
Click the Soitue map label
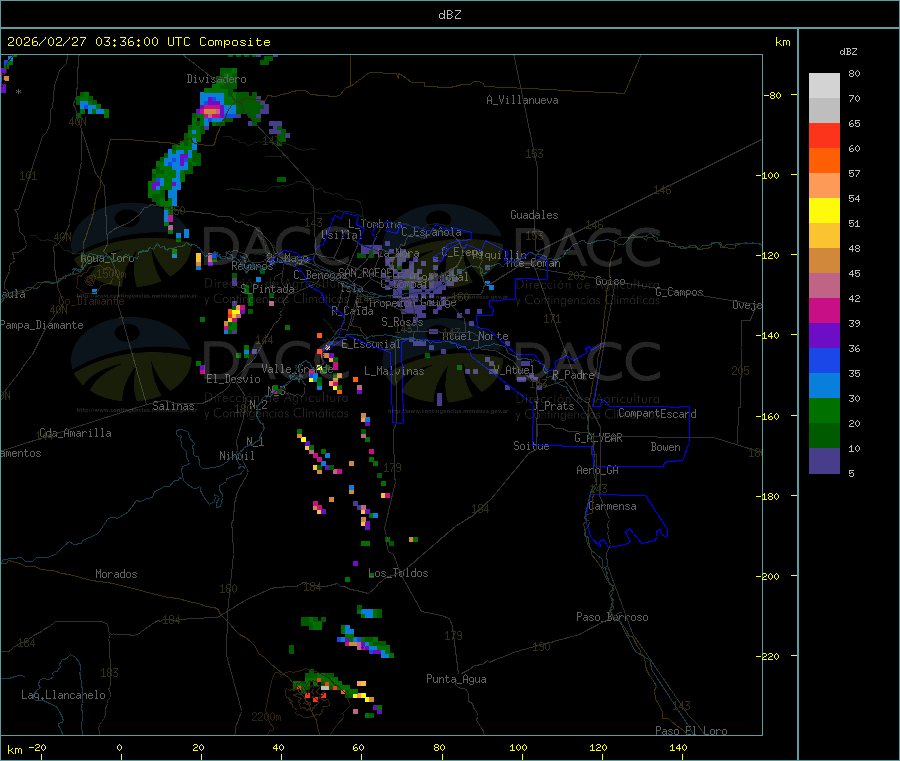[531, 446]
